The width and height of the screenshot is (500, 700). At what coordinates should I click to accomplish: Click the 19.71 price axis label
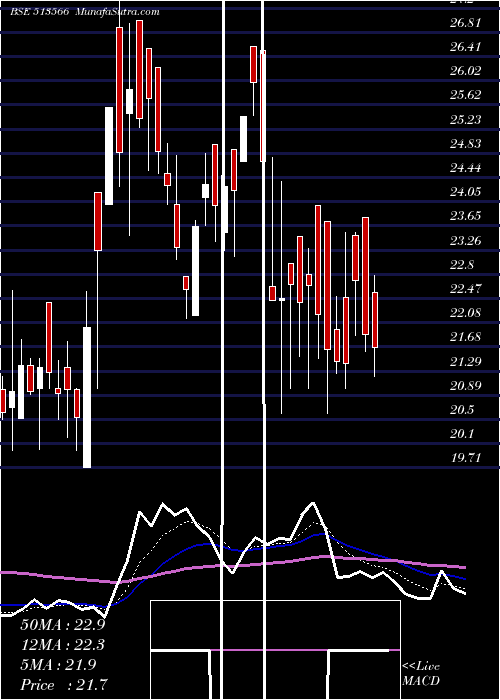[x=466, y=458]
